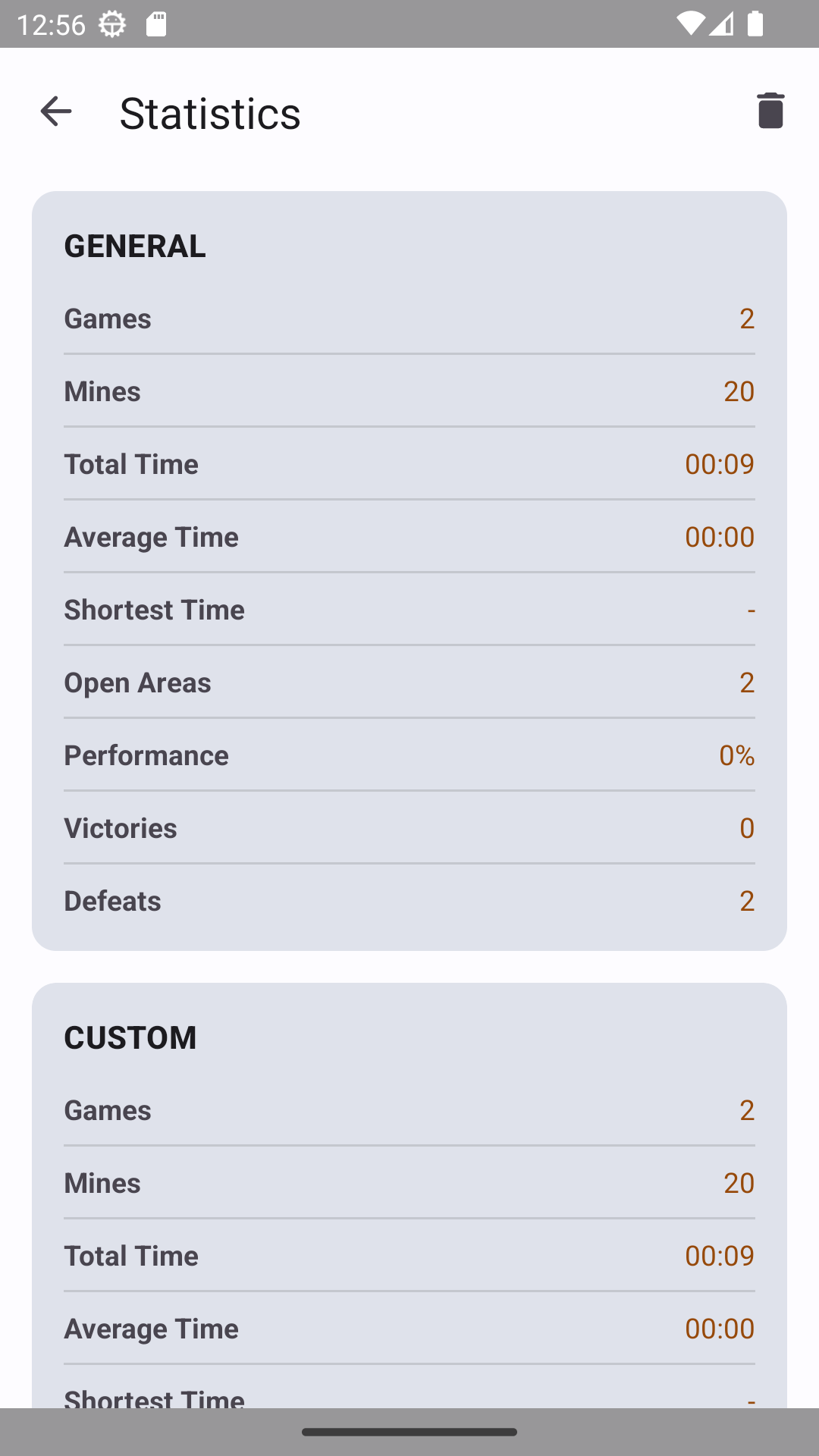Tap the Performance row showing 0%
Image resolution: width=819 pixels, height=1456 pixels.
(x=409, y=755)
